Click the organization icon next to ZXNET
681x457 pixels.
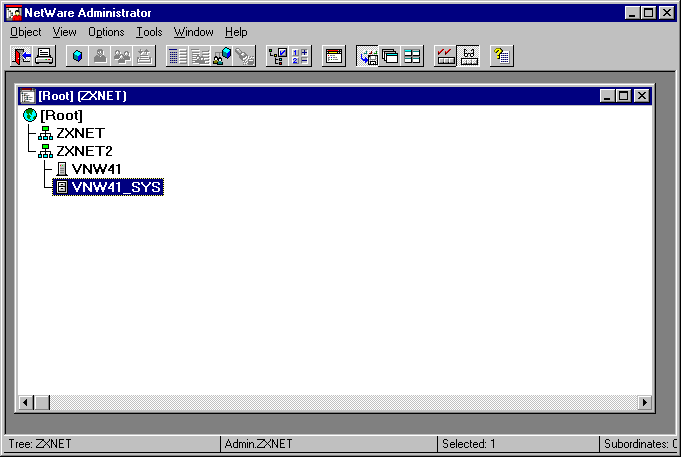45,133
